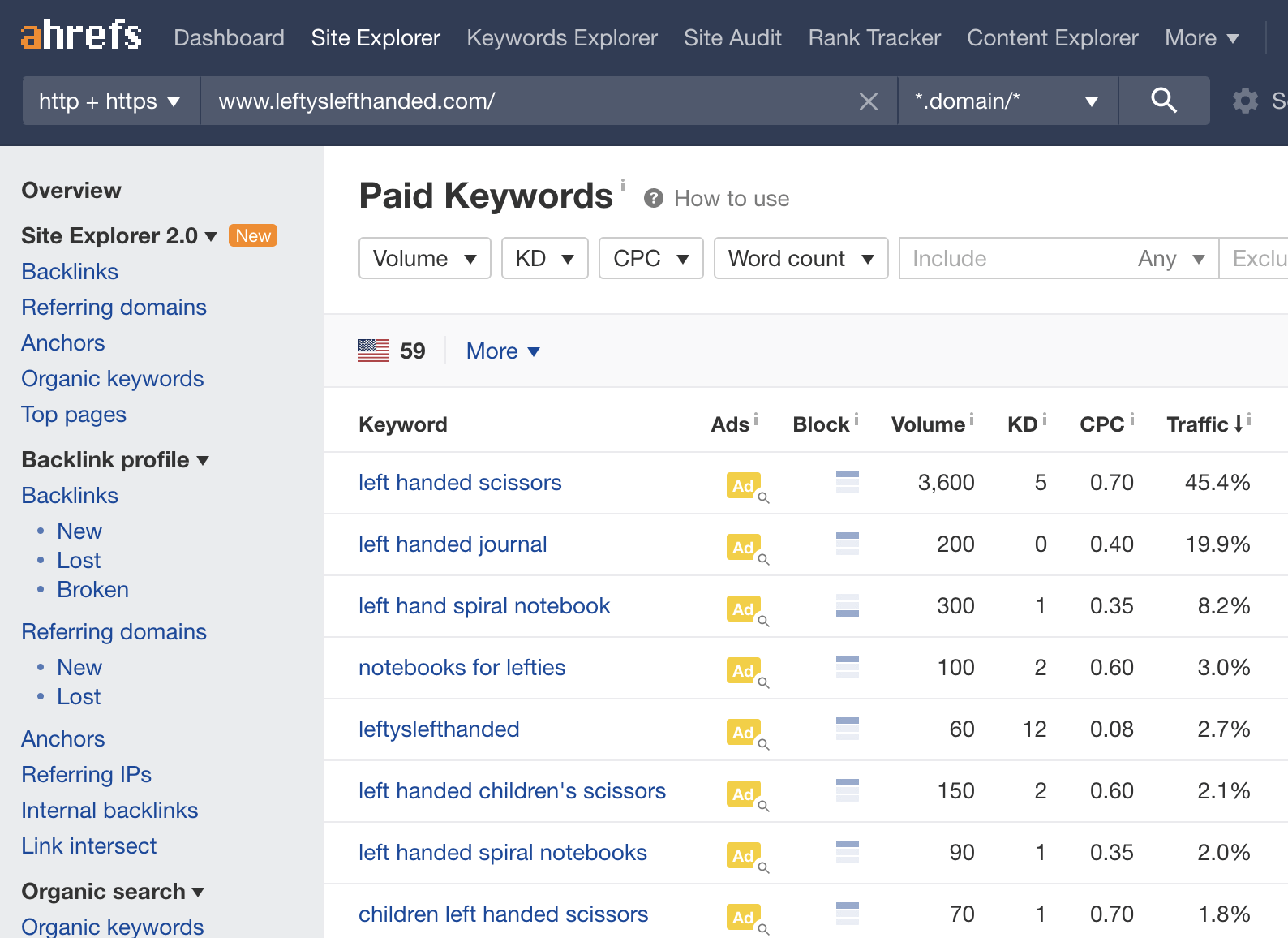This screenshot has height=938, width=1288.
Task: Click the United States flag icon
Action: click(x=374, y=351)
